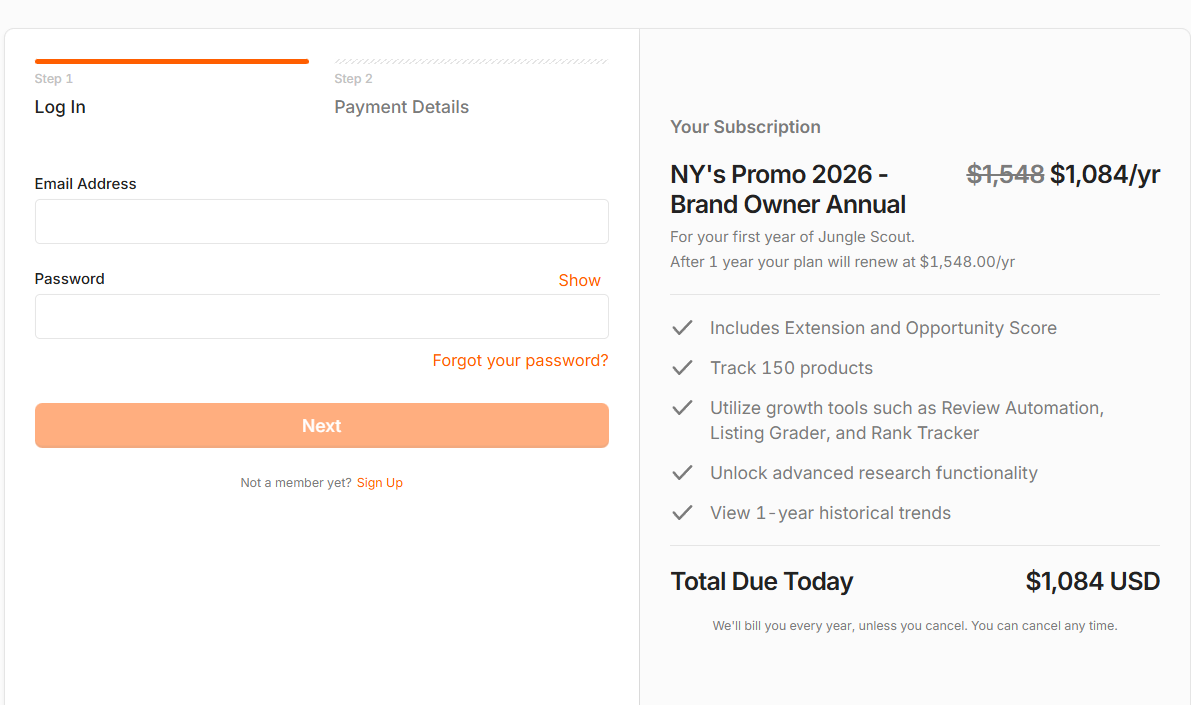
Task: Click the orange Step 1 progress bar
Action: click(x=172, y=61)
